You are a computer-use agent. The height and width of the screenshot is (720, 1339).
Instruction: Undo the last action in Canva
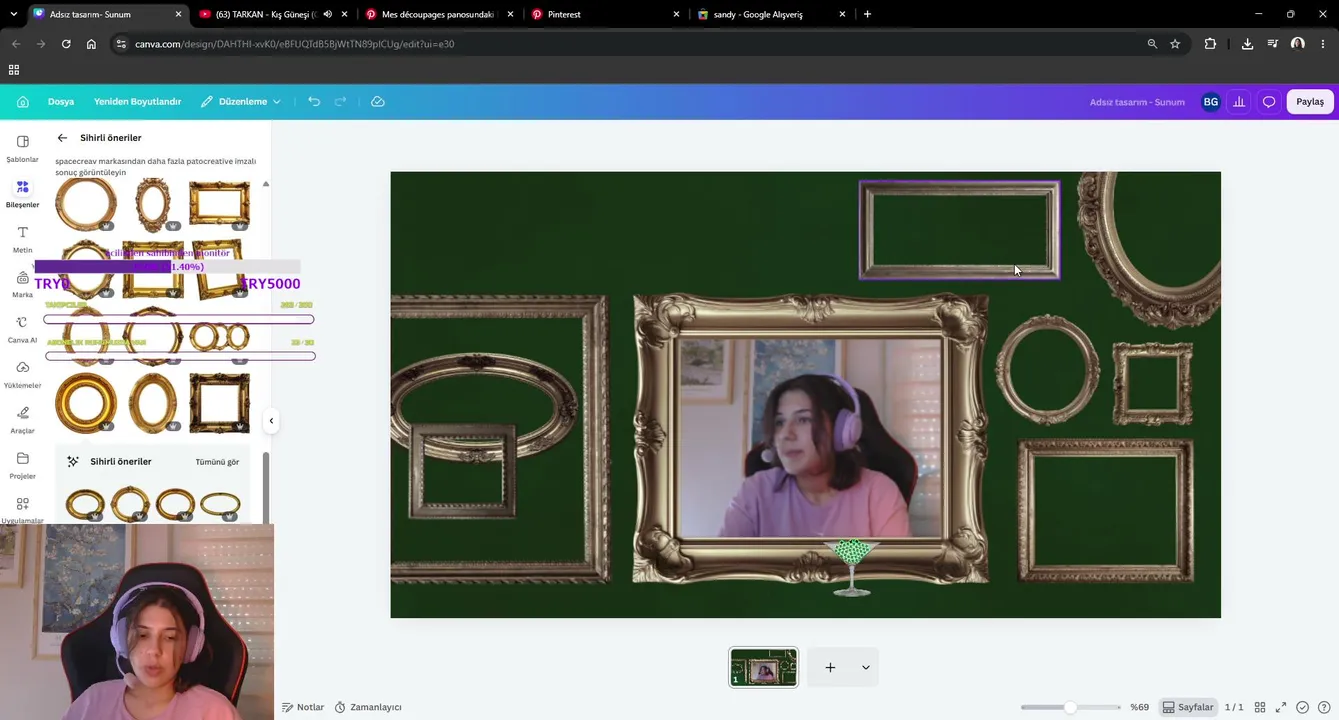(x=314, y=102)
